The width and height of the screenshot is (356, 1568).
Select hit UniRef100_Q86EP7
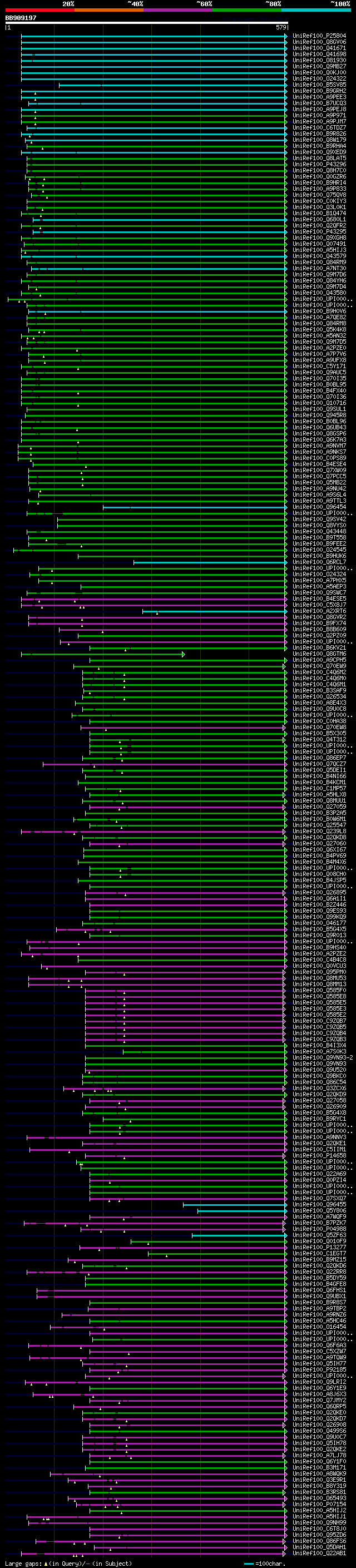click(x=319, y=758)
